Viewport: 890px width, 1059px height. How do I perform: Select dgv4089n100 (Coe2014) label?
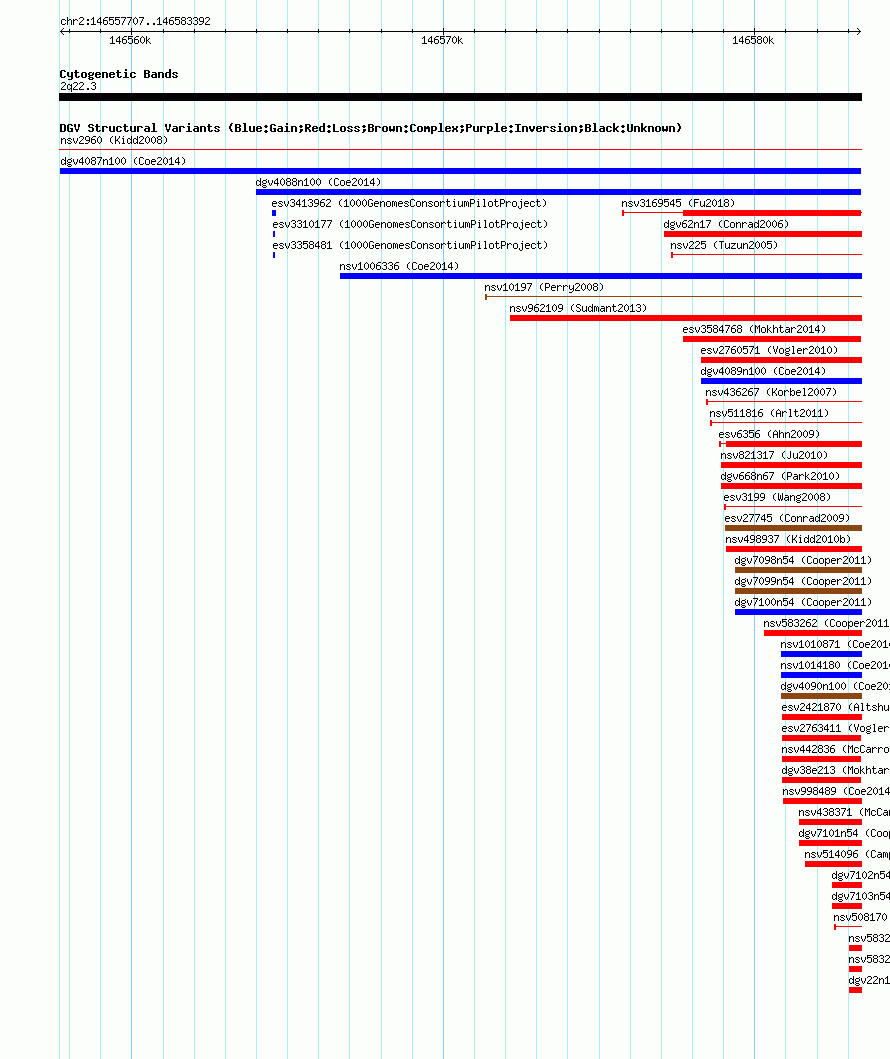(x=763, y=371)
